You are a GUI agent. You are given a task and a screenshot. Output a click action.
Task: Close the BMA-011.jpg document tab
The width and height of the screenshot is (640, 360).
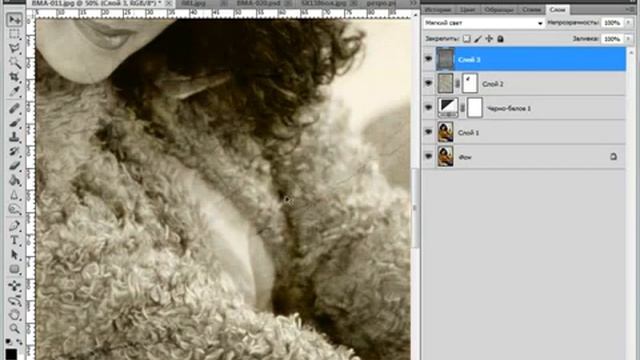tap(169, 3)
